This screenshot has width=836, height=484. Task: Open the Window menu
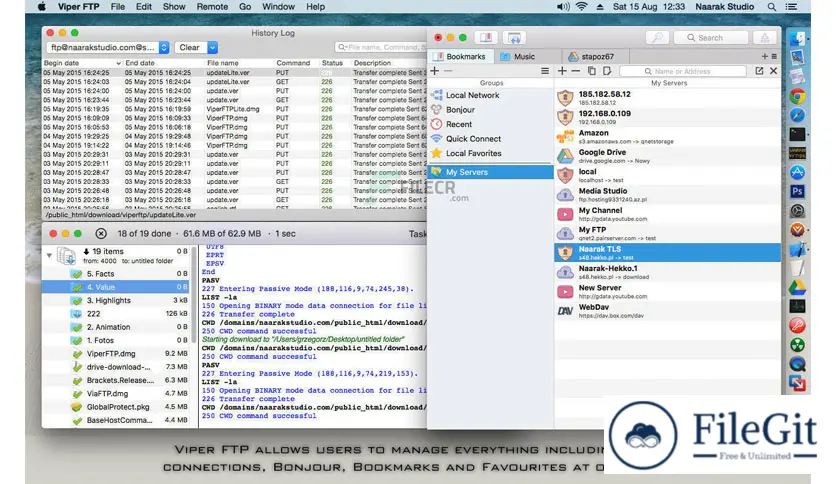point(278,7)
